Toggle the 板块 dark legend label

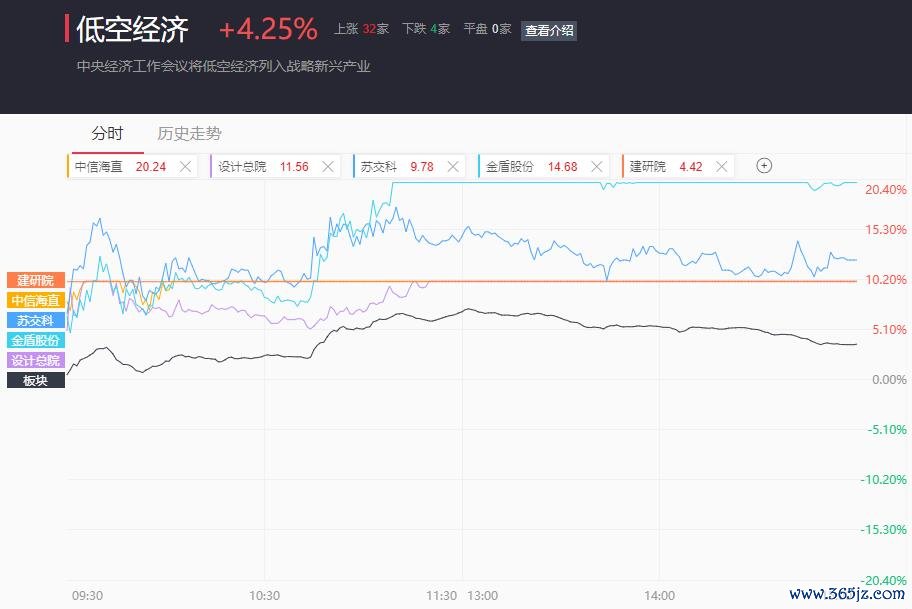pos(35,380)
